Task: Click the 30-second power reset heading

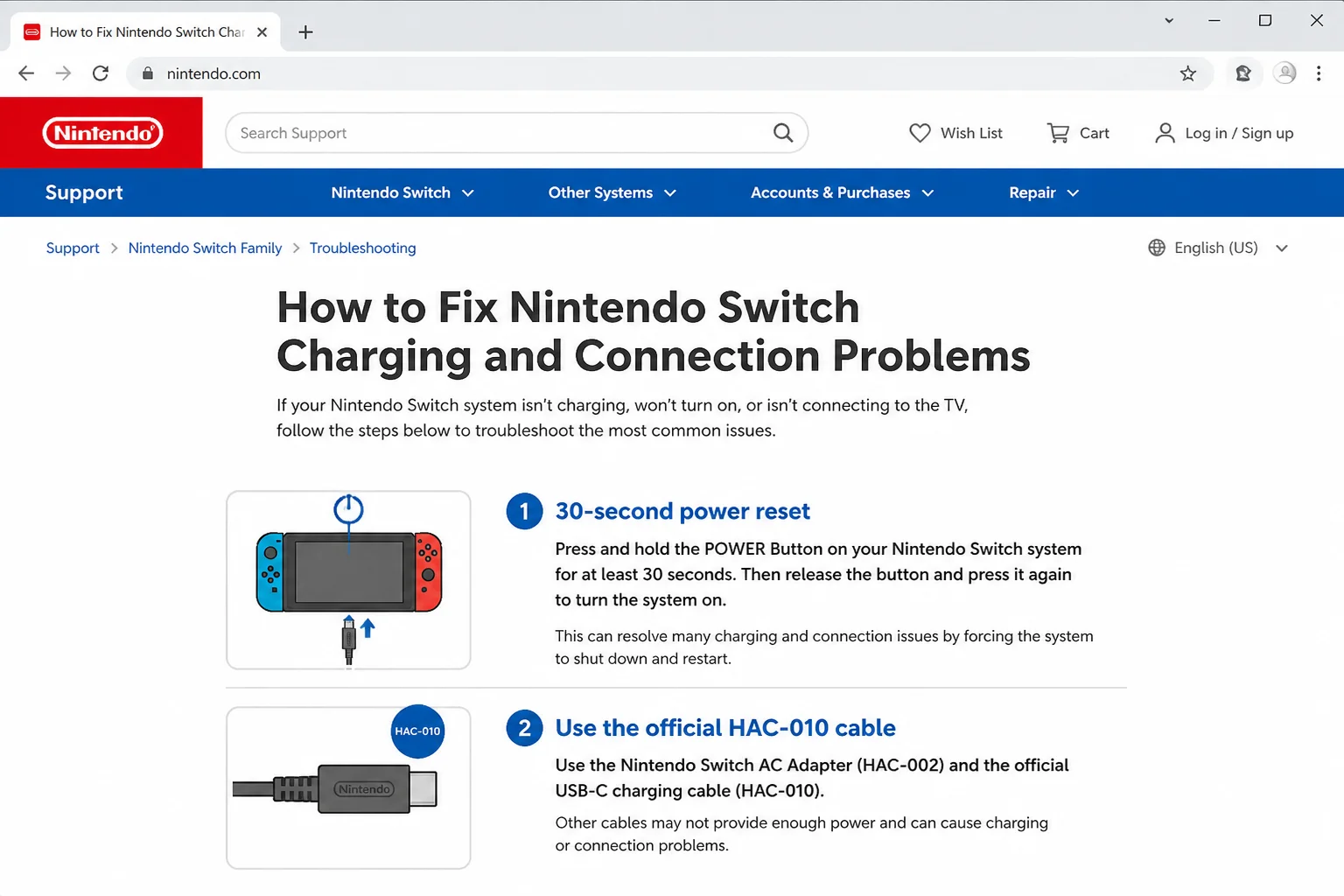Action: click(682, 511)
